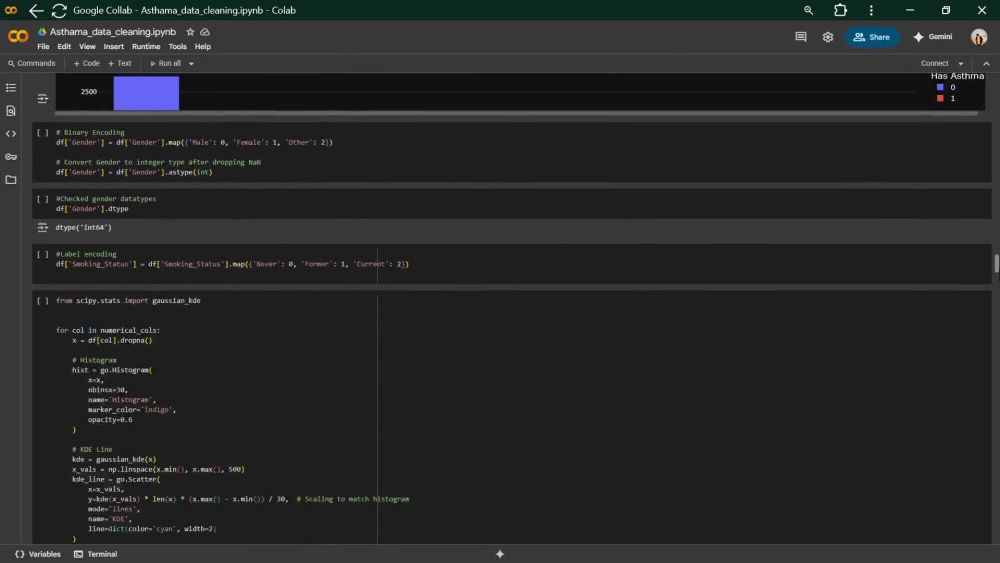The width and height of the screenshot is (1000, 563).
Task: Click the blue histogram bar
Action: (x=146, y=93)
